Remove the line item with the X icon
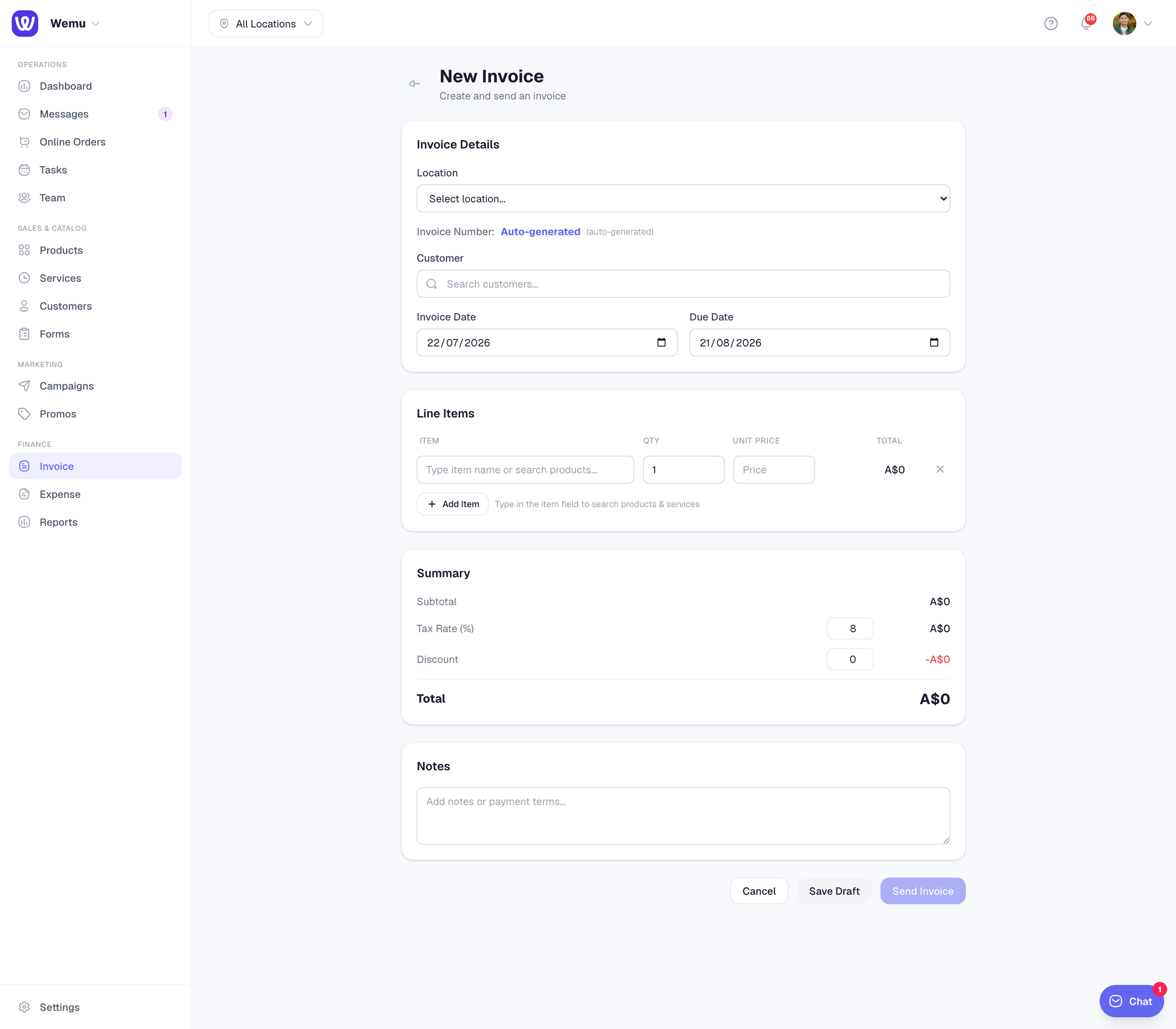Image resolution: width=1176 pixels, height=1029 pixels. (940, 469)
